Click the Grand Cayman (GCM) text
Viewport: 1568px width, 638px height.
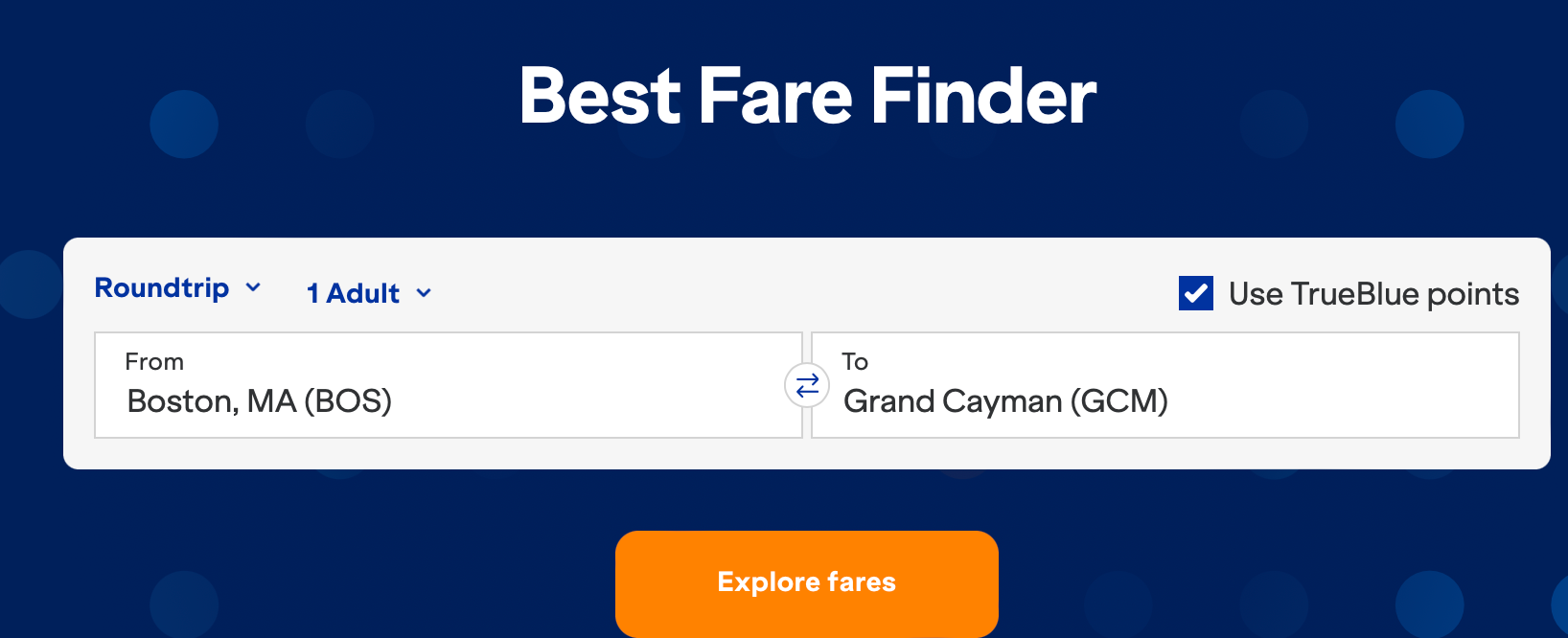point(1004,401)
